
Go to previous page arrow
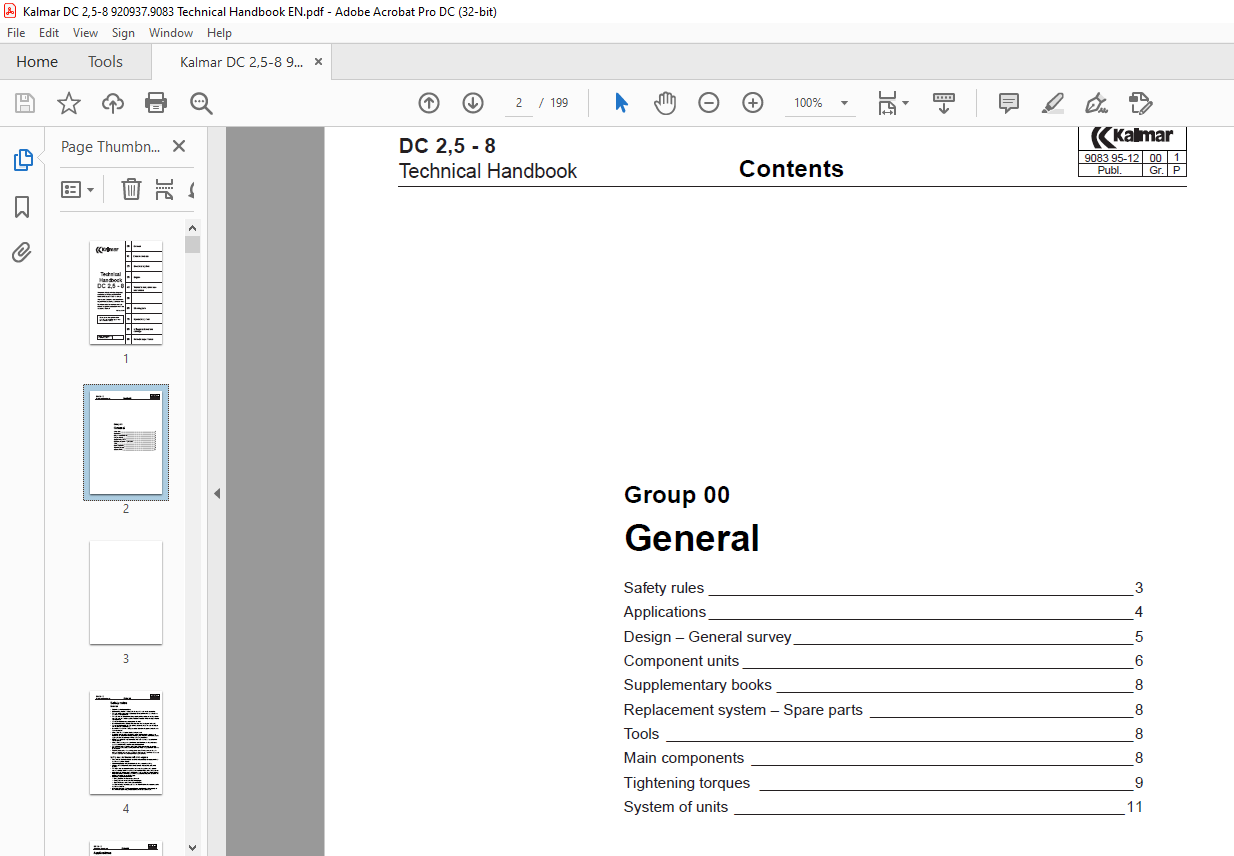pyautogui.click(x=429, y=103)
